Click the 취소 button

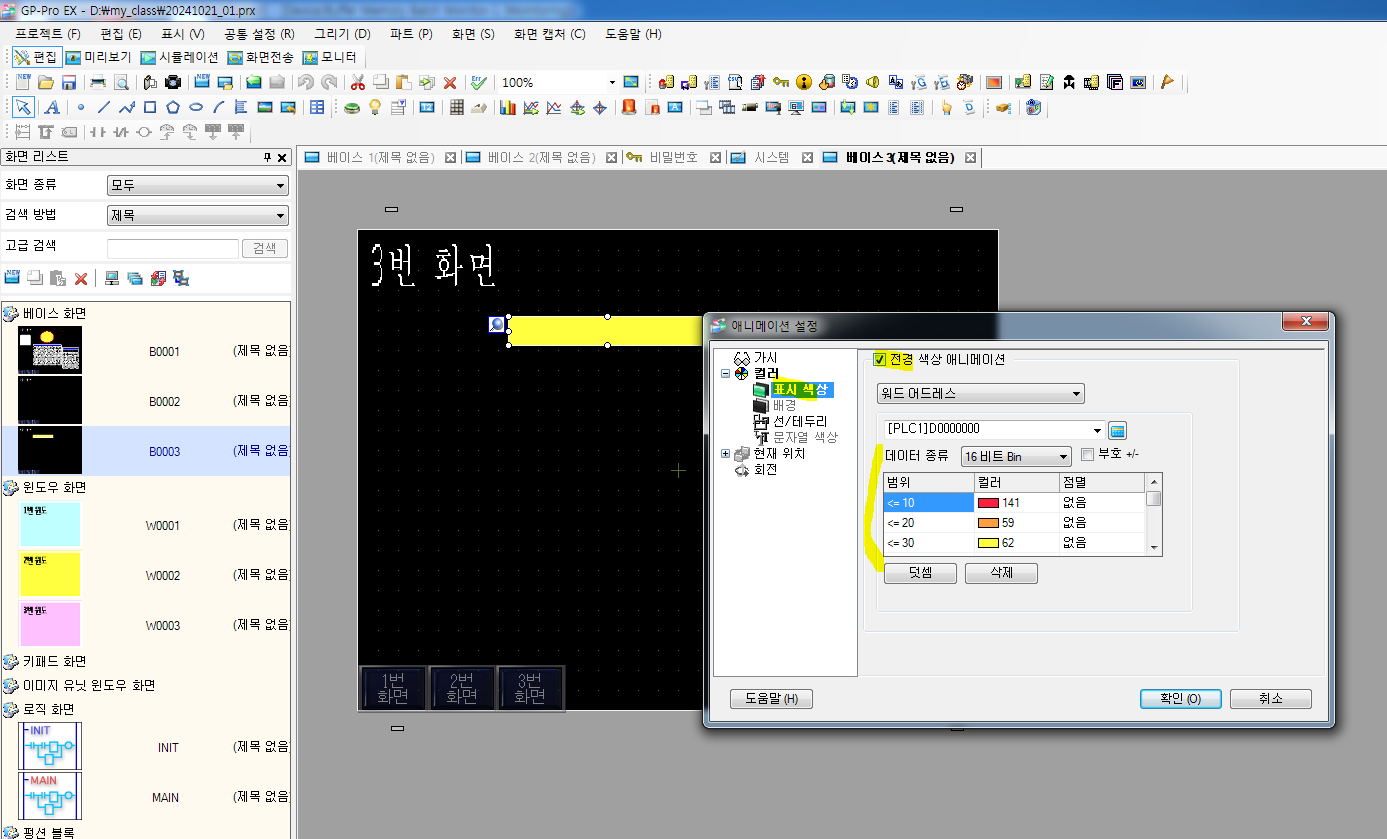[x=1270, y=699]
